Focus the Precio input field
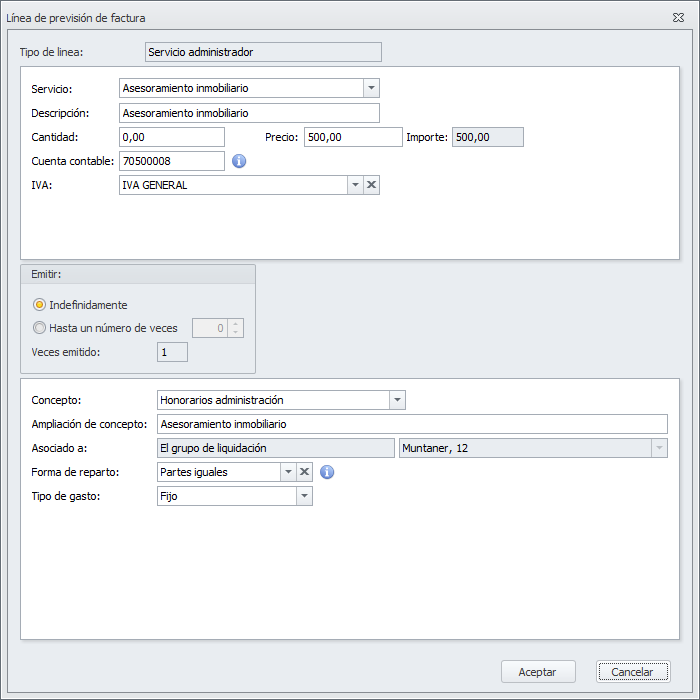 352,137
